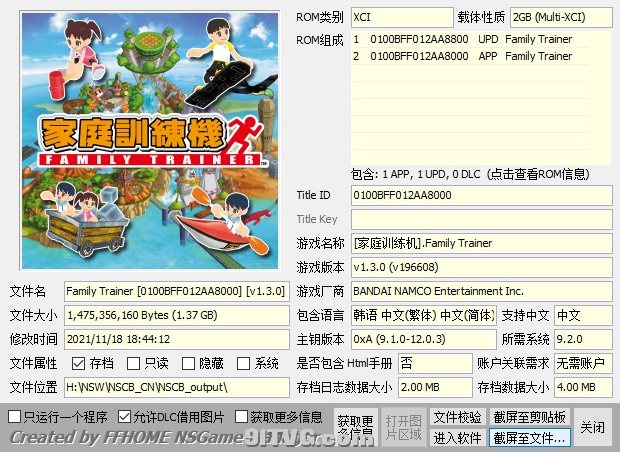Click the ROM类别 field showing XCI
The height and width of the screenshot is (452, 620).
pyautogui.click(x=402, y=17)
